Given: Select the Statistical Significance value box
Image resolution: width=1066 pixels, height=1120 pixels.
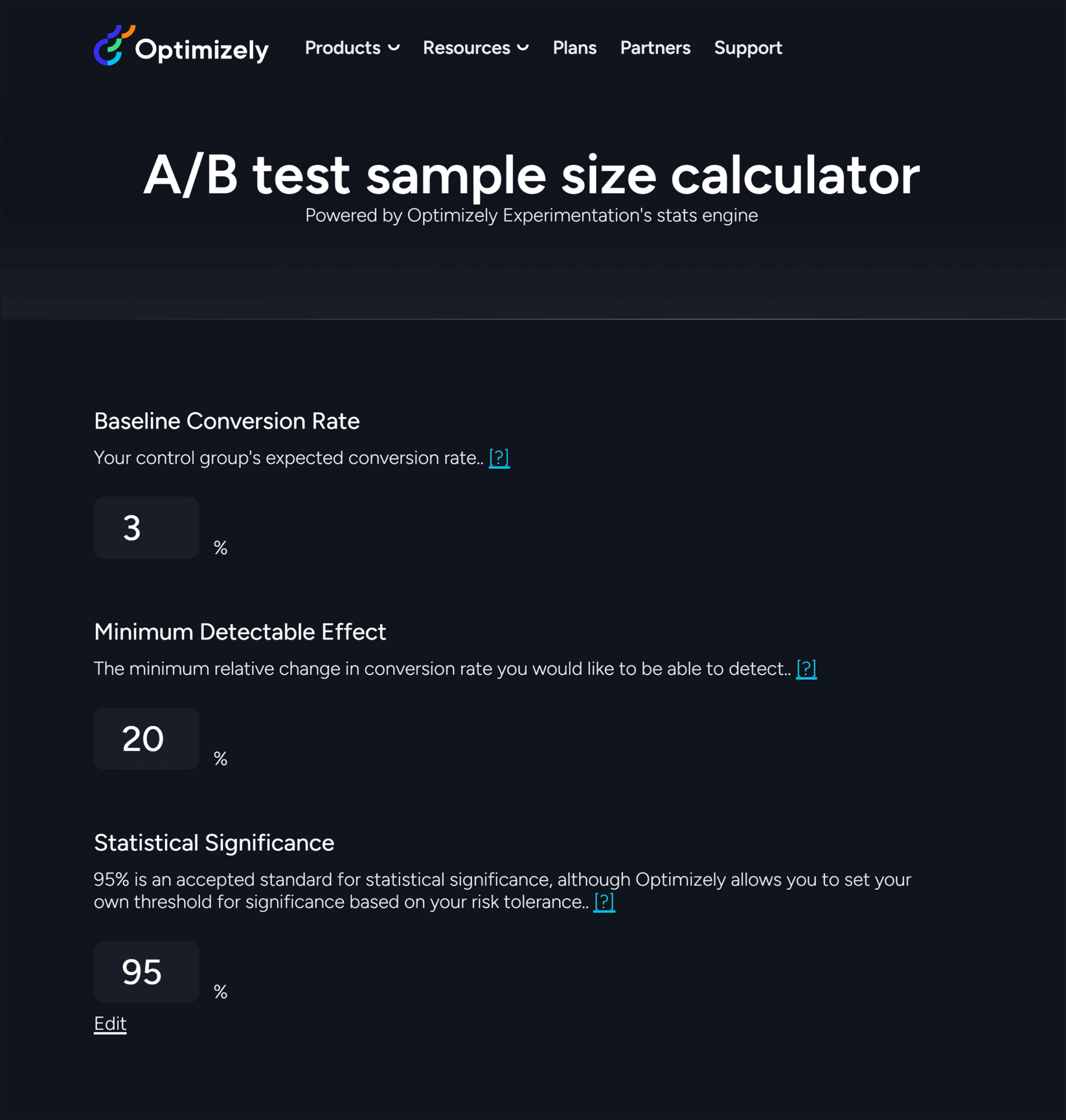Looking at the screenshot, I should (x=146, y=971).
